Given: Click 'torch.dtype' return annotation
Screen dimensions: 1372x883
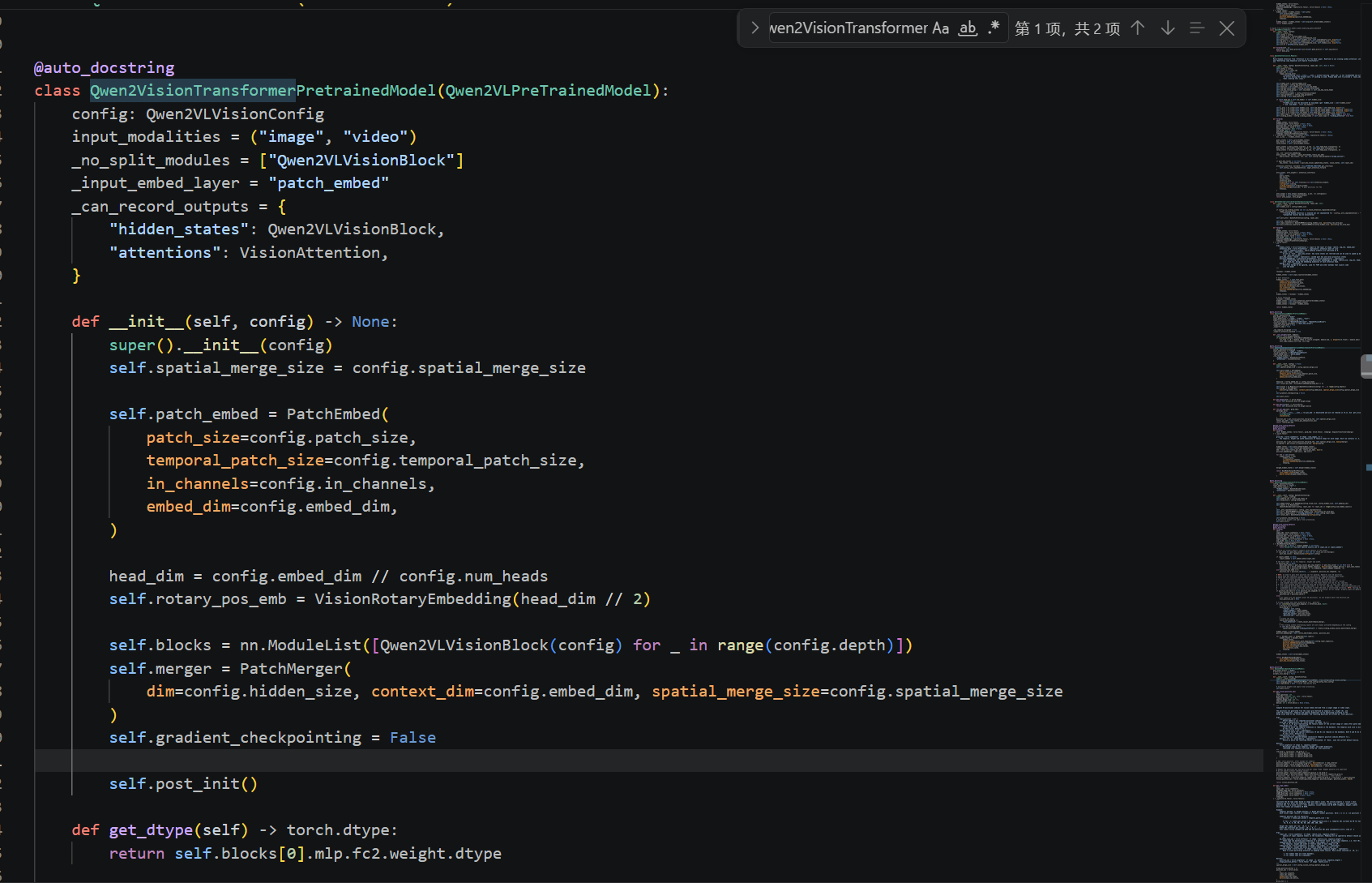Looking at the screenshot, I should pyautogui.click(x=338, y=829).
